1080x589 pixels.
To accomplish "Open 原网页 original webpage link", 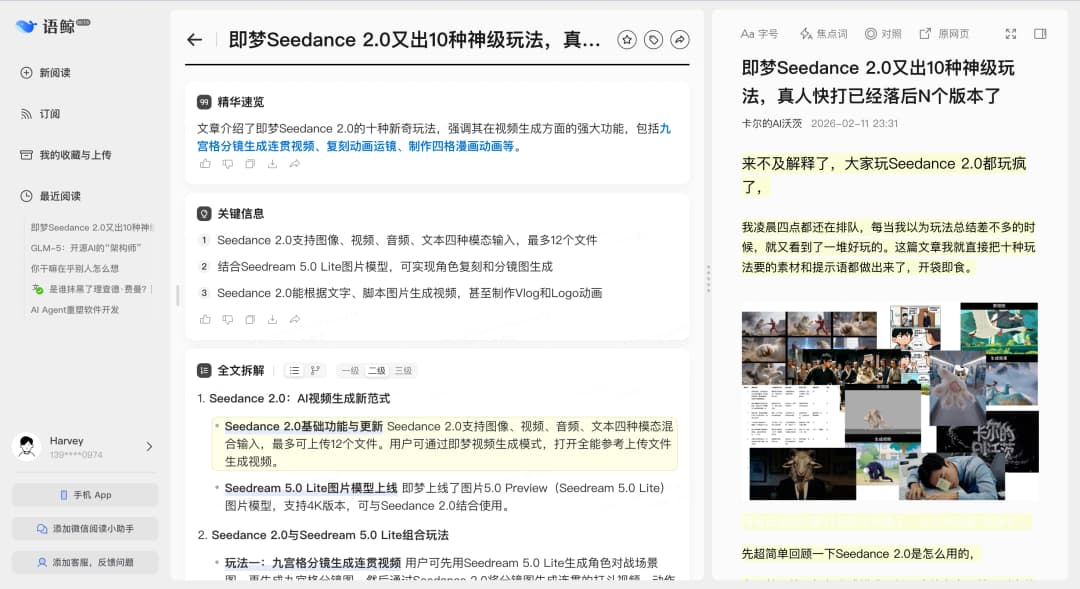I will pos(944,34).
